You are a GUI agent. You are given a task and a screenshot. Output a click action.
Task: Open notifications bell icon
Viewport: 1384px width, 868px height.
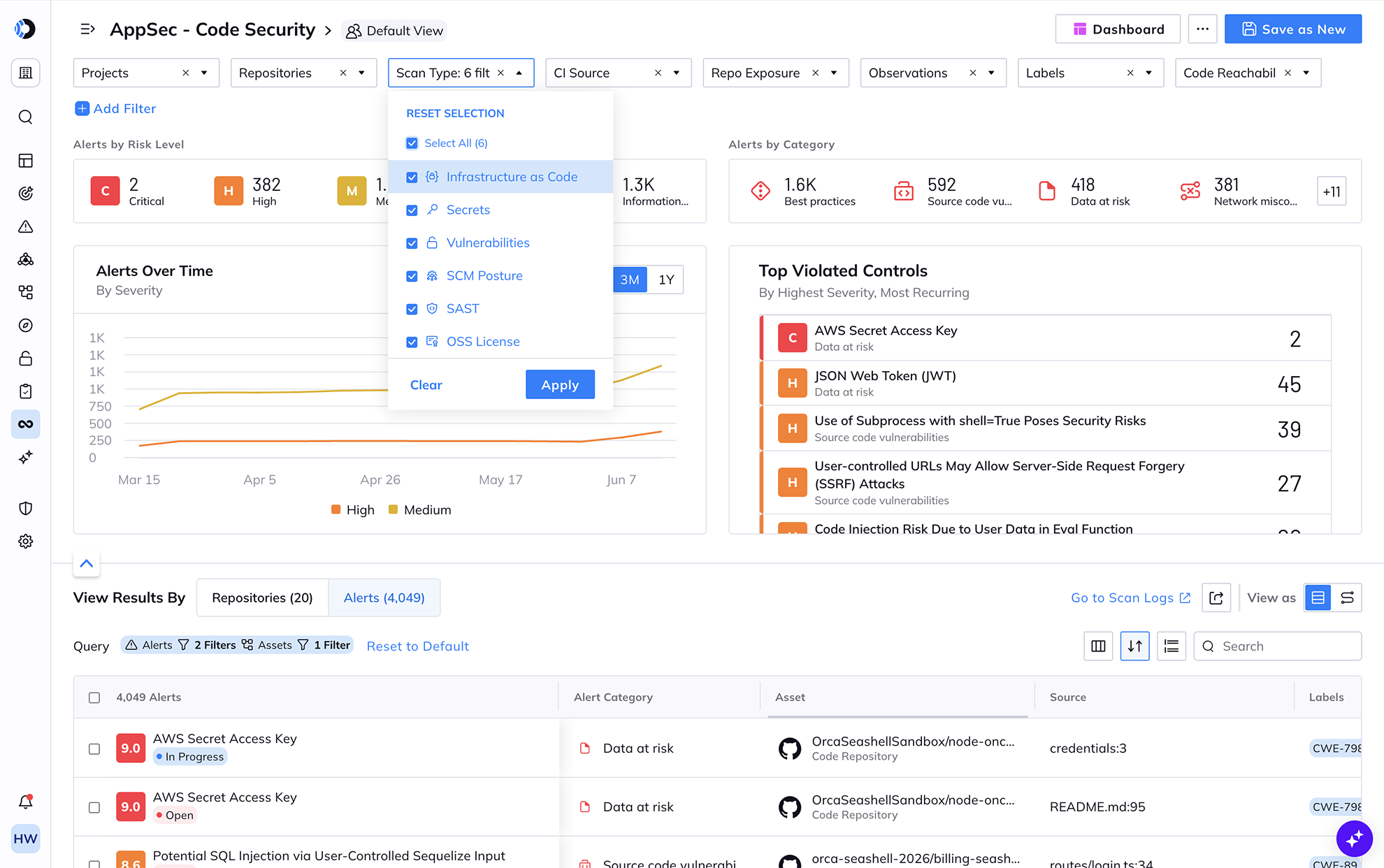(x=25, y=802)
